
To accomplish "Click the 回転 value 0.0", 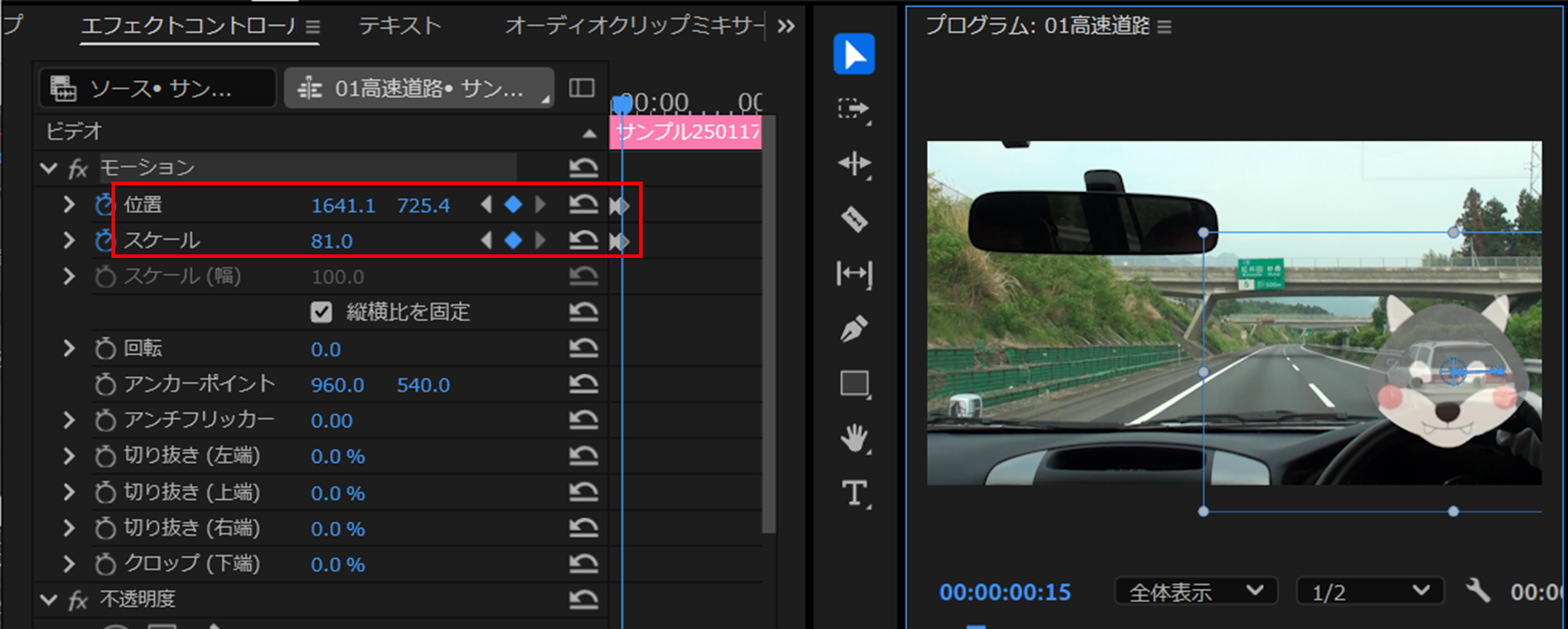I will pos(326,349).
